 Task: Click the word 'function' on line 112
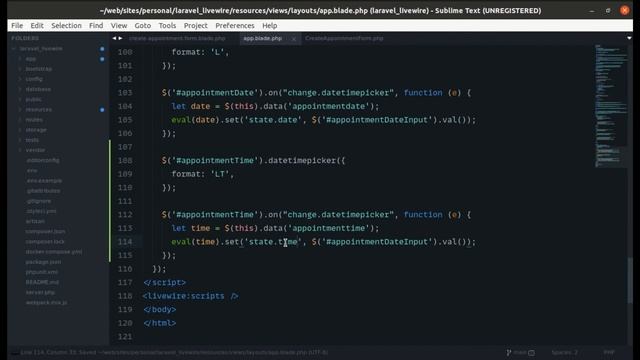click(423, 215)
